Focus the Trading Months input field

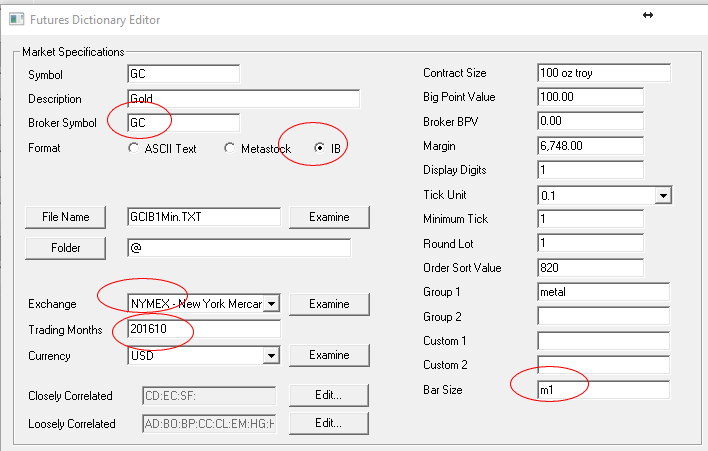[203, 329]
